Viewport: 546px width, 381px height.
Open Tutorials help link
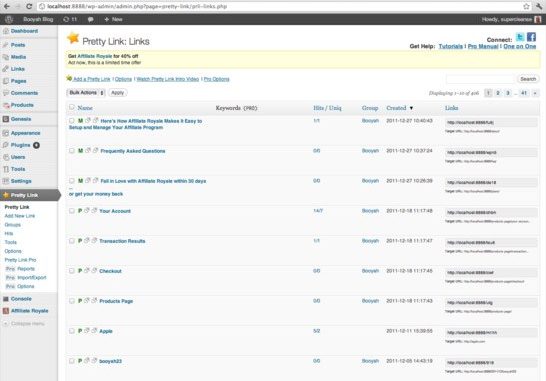451,46
